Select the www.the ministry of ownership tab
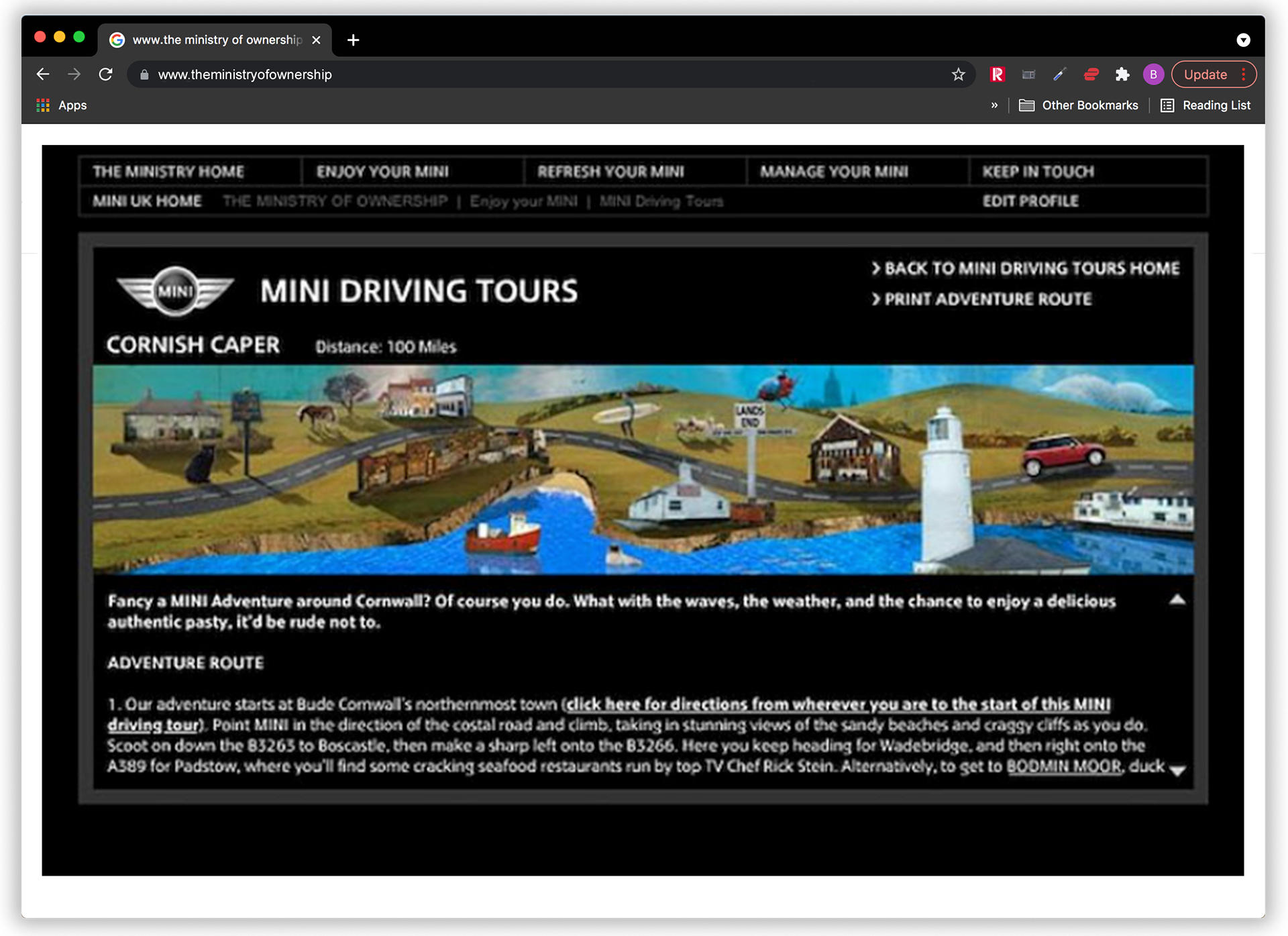The width and height of the screenshot is (1288, 936). pyautogui.click(x=215, y=40)
